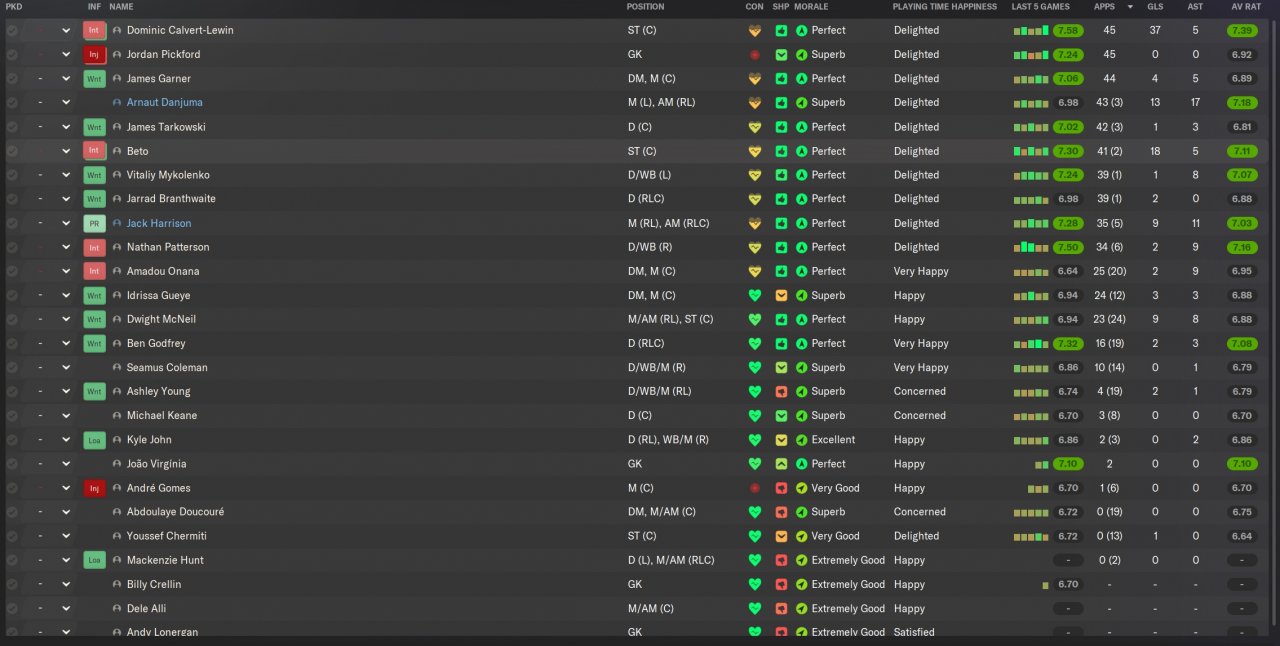The height and width of the screenshot is (646, 1280).
Task: Click the Loa badge for Mackenzie Hunt
Action: tap(94, 560)
